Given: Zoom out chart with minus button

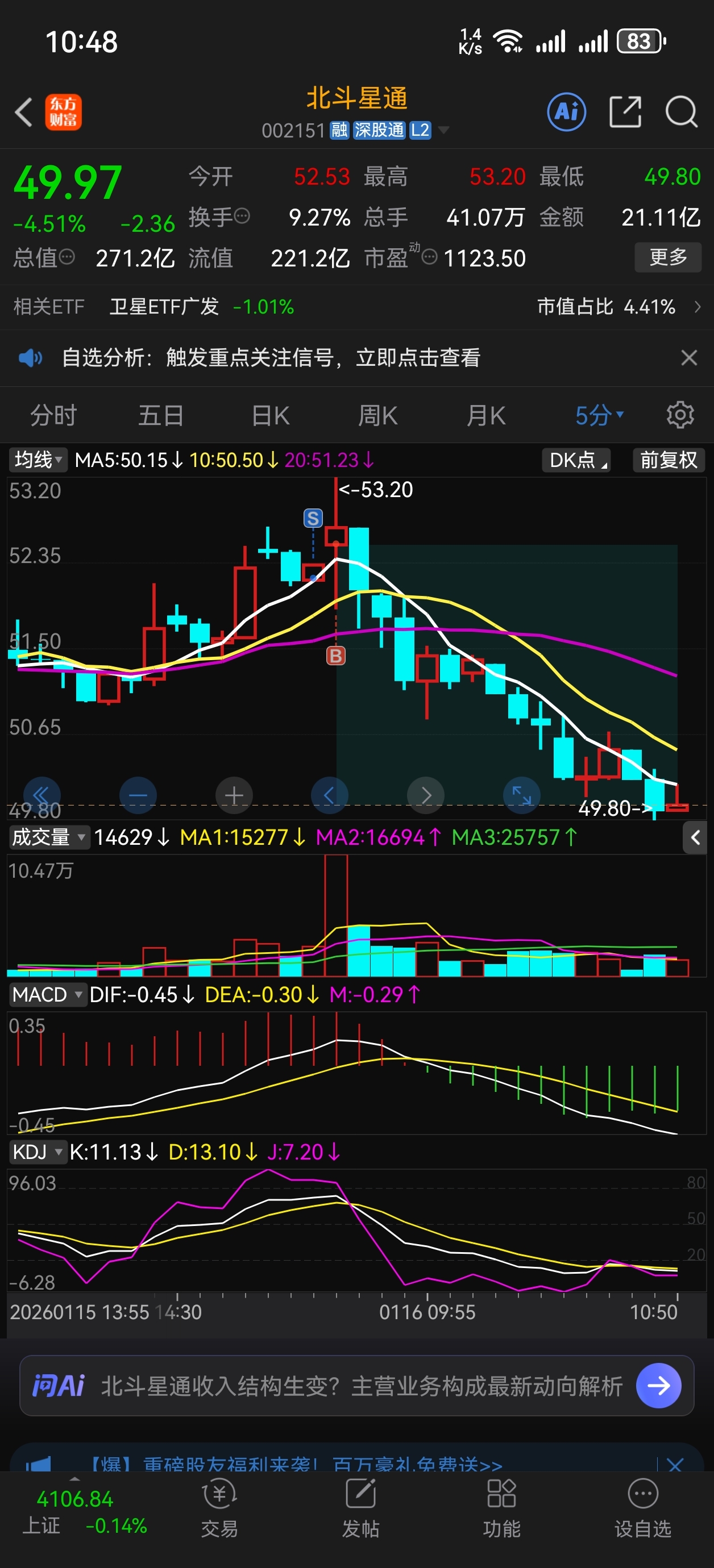Looking at the screenshot, I should click(138, 795).
